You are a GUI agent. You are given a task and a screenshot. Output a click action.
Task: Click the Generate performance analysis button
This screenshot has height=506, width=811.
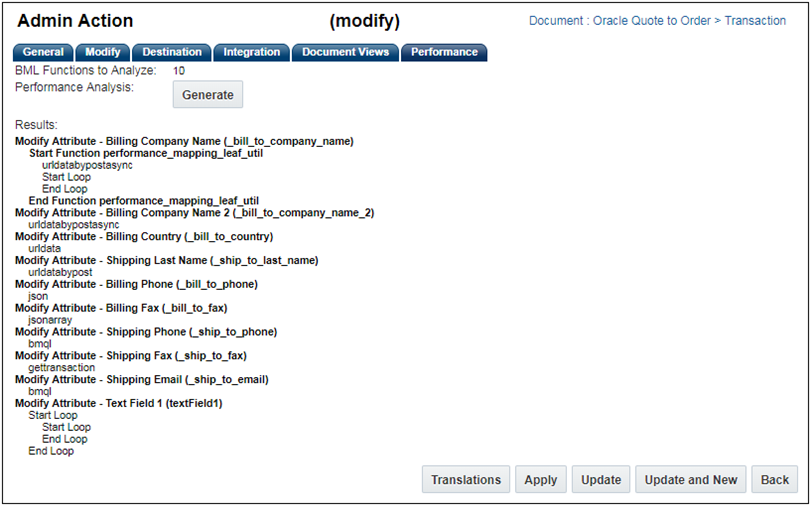208,95
